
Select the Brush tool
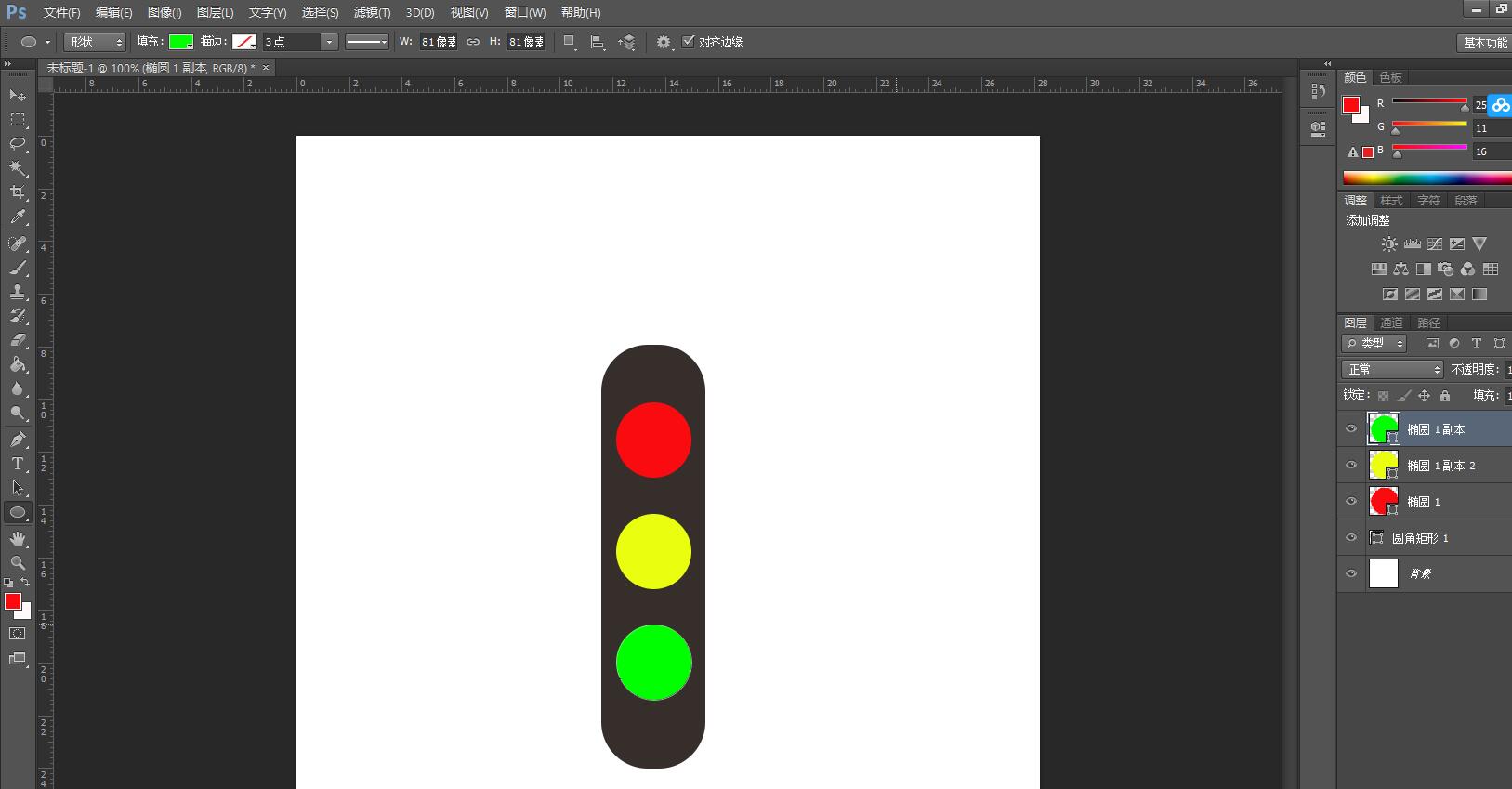(x=18, y=268)
